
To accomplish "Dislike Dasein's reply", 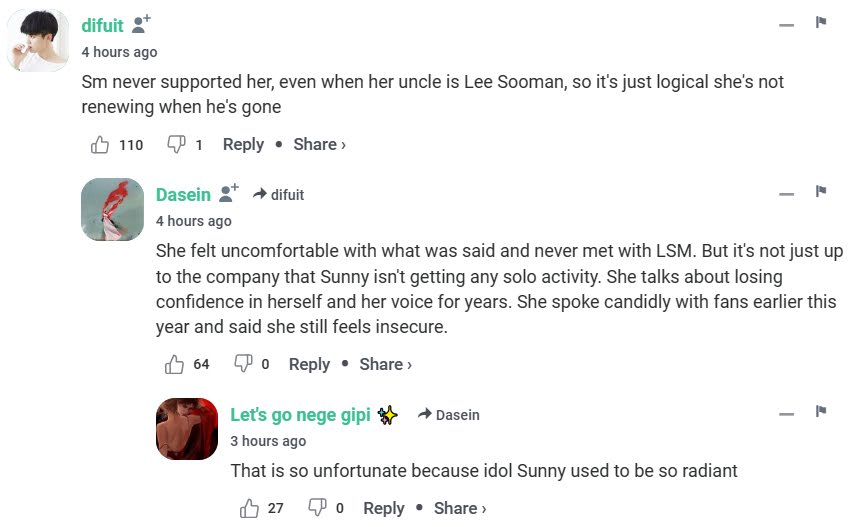I will click(242, 364).
